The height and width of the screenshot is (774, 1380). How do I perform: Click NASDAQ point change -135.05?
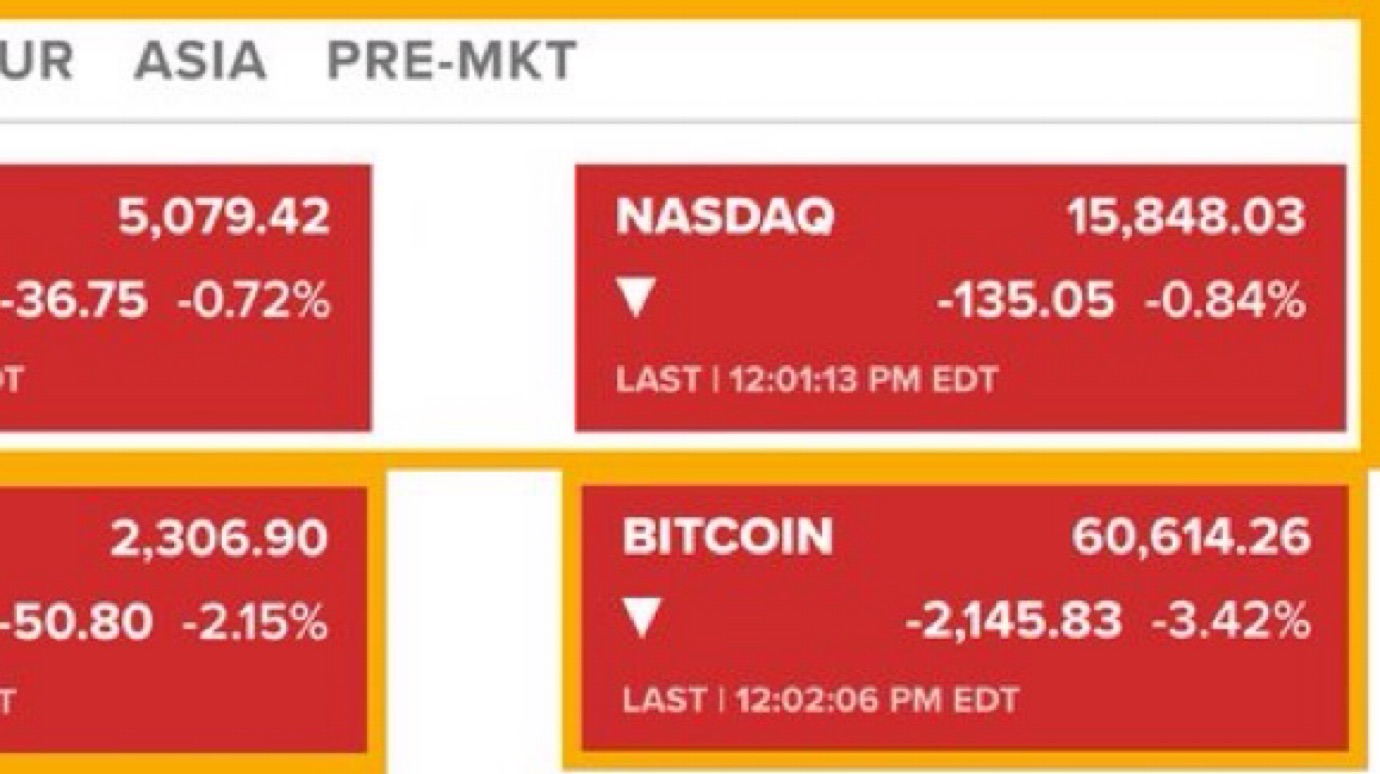(x=1024, y=299)
